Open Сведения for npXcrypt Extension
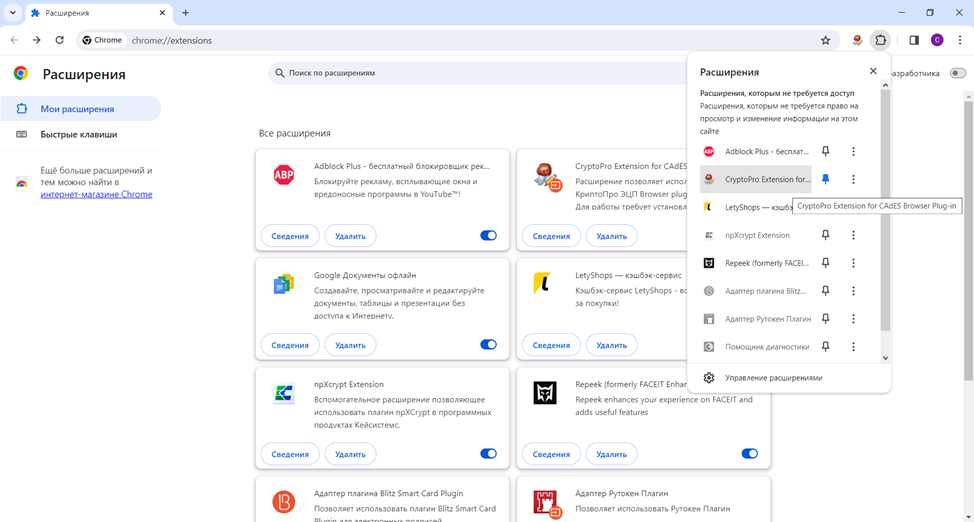 click(x=290, y=454)
